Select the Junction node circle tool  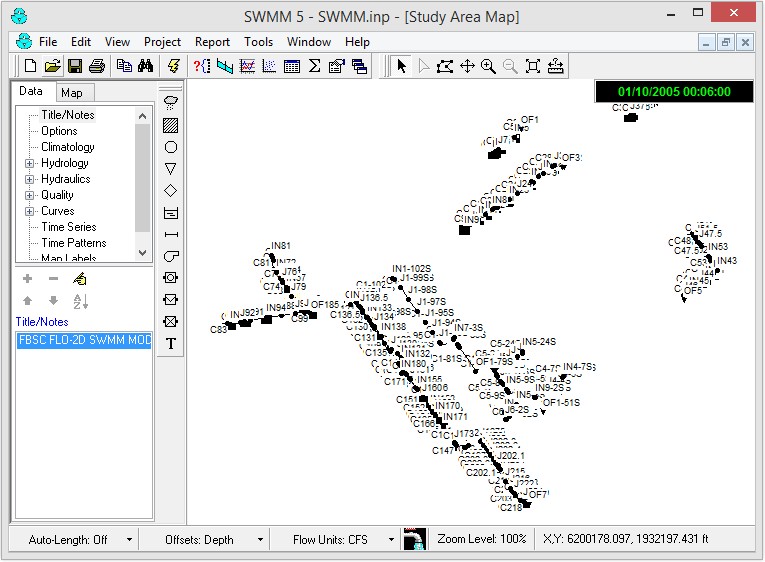tap(171, 147)
